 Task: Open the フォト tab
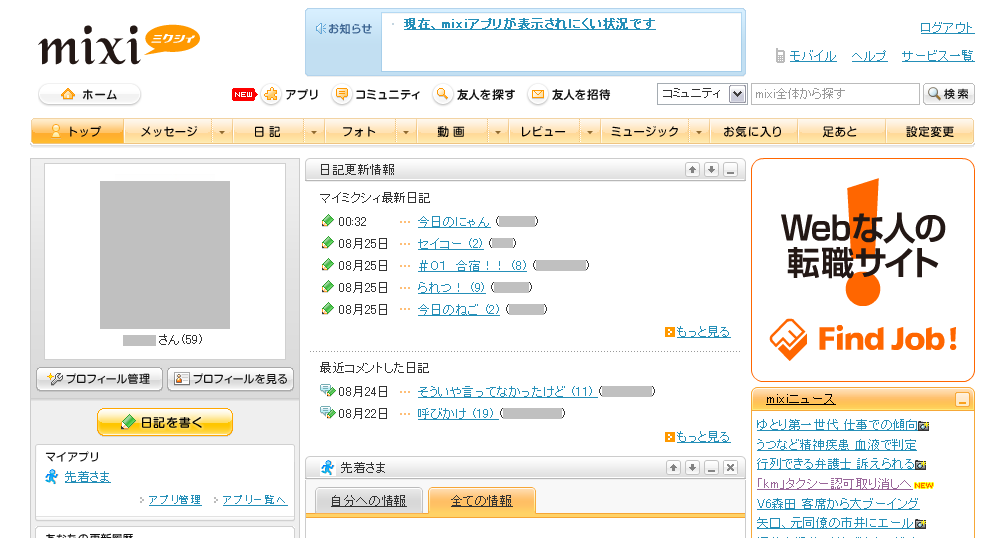360,131
